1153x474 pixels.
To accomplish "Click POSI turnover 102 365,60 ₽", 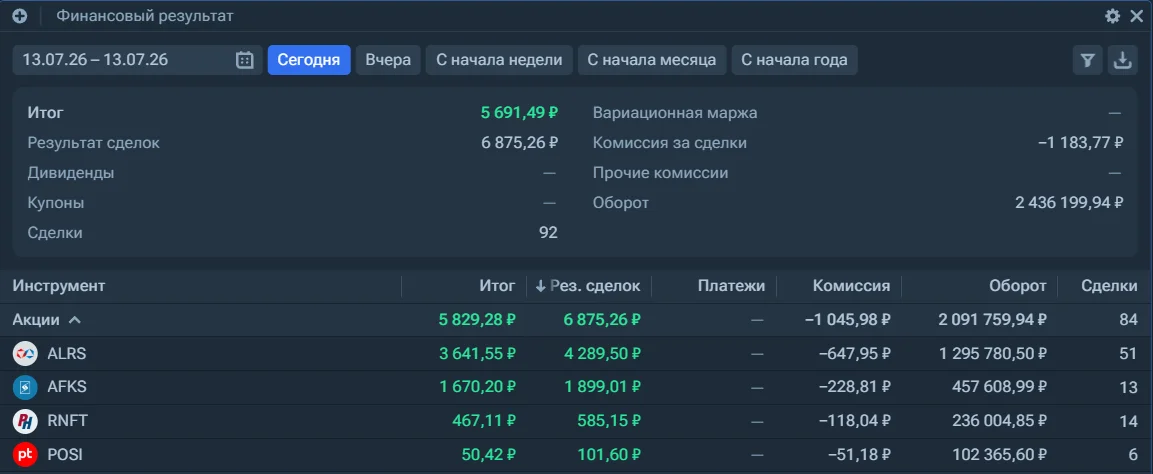I will [999, 455].
